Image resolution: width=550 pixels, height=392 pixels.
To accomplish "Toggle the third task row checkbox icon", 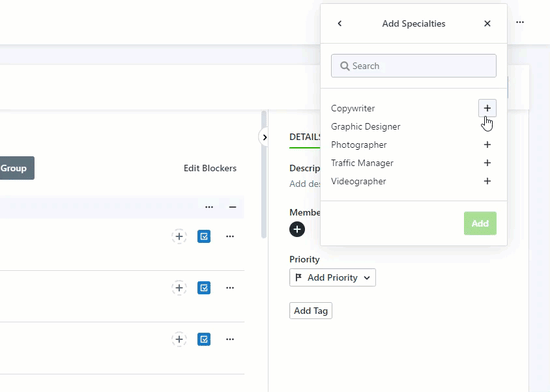I will coord(204,339).
